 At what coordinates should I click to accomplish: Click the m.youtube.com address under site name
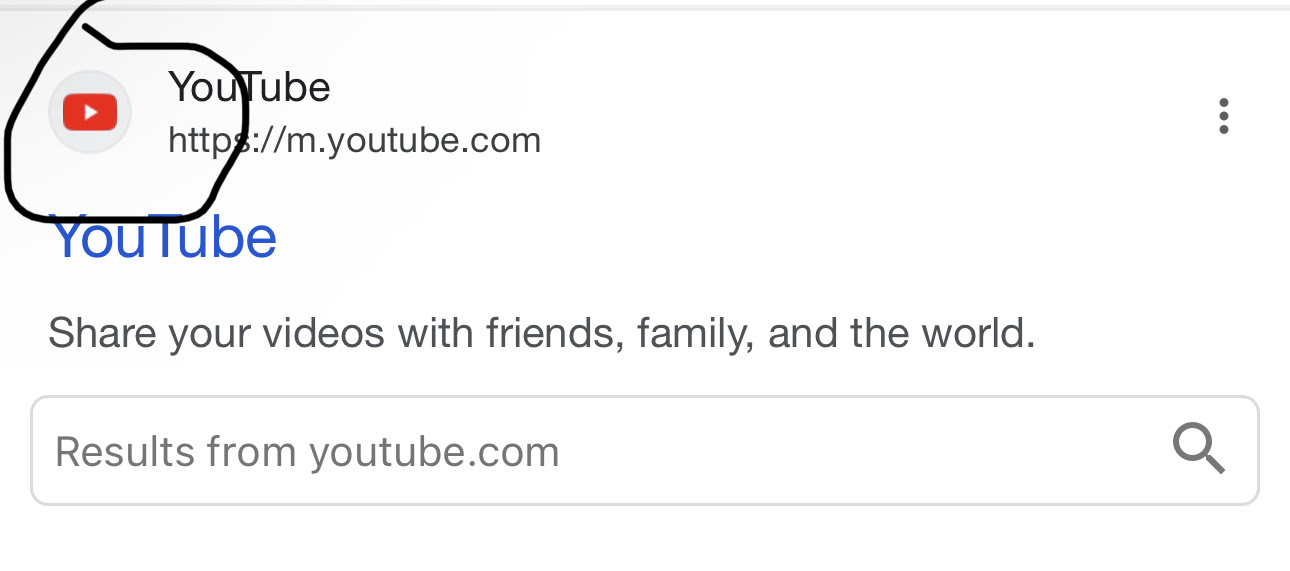354,140
